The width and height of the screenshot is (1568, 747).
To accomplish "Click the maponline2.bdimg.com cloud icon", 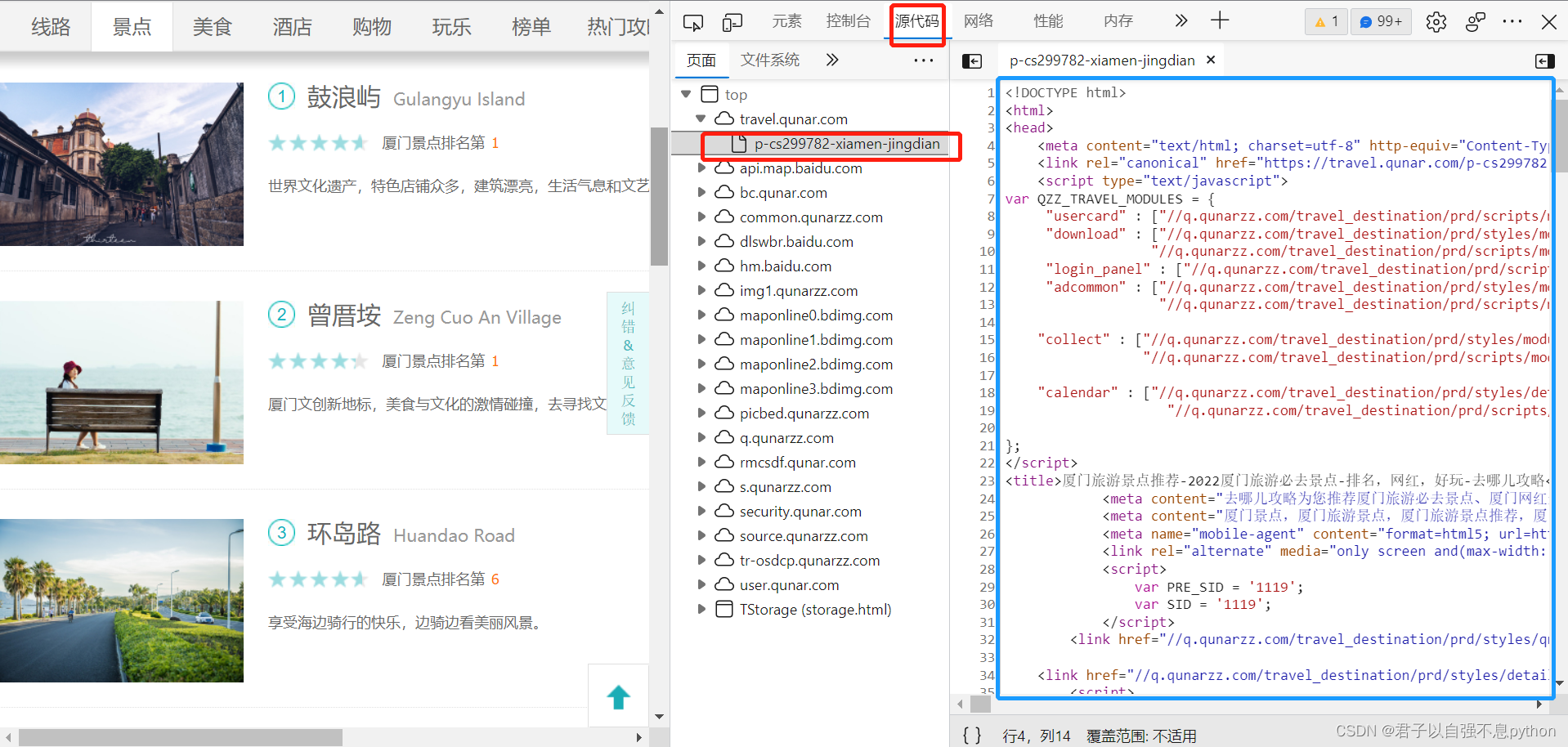I will click(x=724, y=363).
